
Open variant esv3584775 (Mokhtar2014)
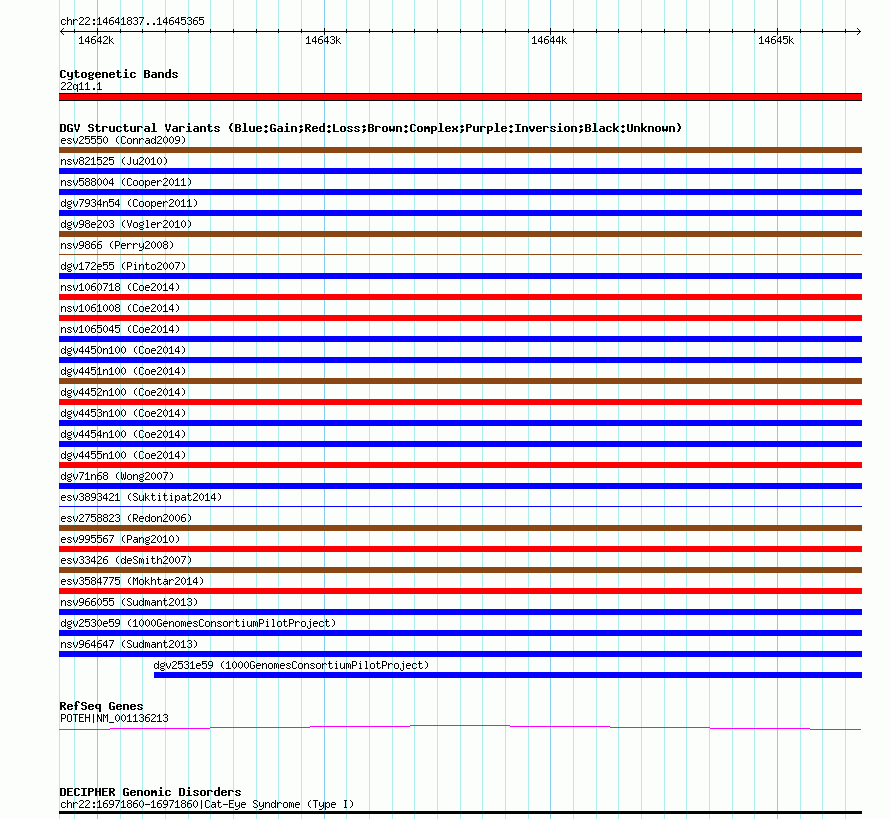132,581
